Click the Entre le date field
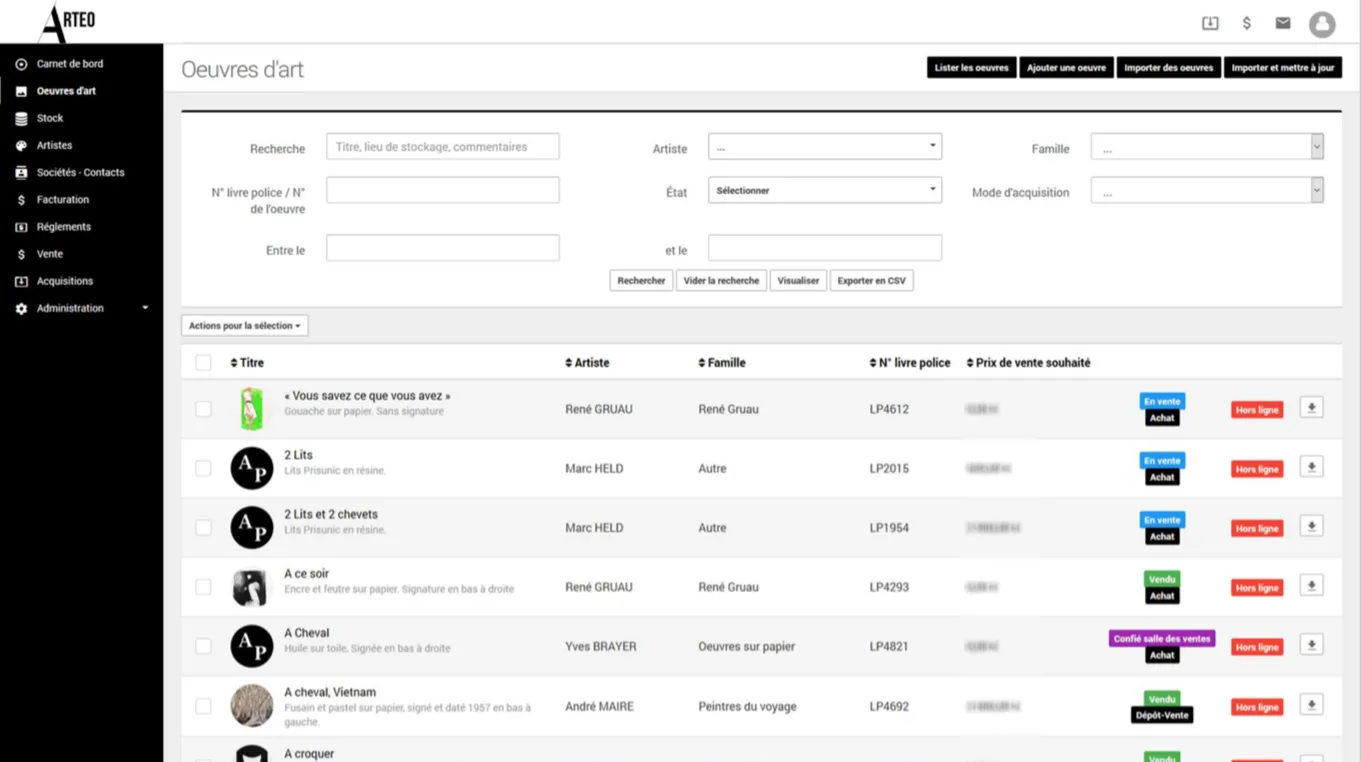Viewport: 1361px width, 762px height. [x=443, y=248]
